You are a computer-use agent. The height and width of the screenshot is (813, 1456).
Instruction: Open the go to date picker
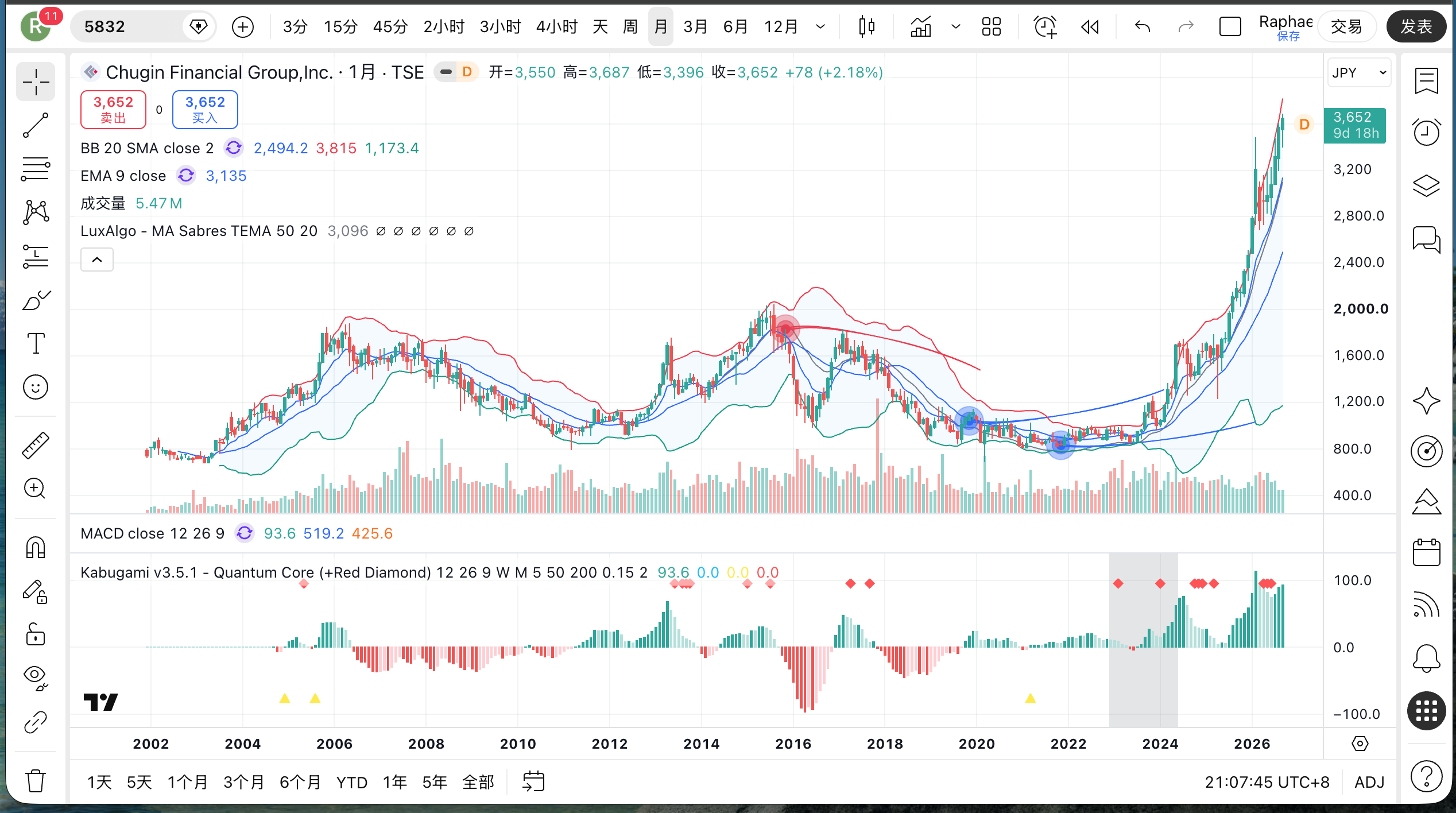point(533,781)
